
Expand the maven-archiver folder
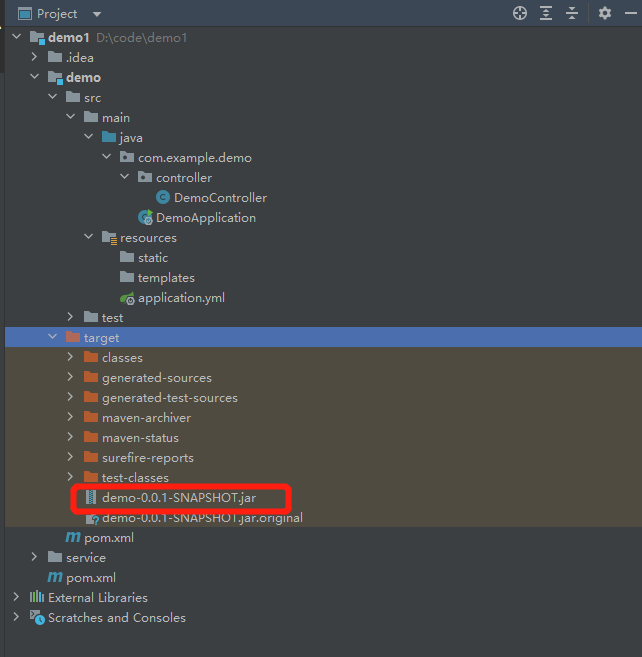pos(70,417)
